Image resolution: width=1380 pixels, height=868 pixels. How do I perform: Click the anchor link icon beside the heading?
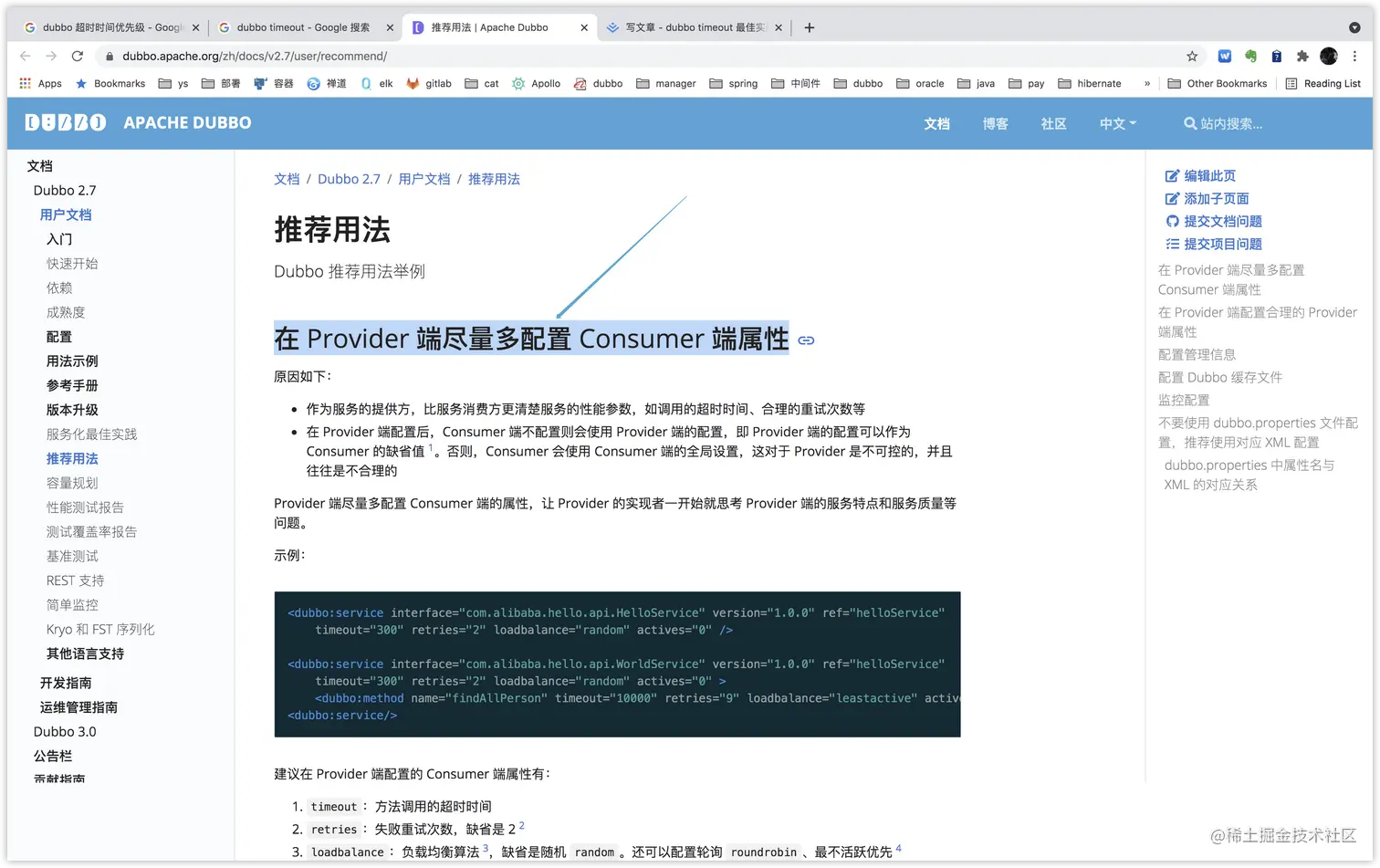806,340
